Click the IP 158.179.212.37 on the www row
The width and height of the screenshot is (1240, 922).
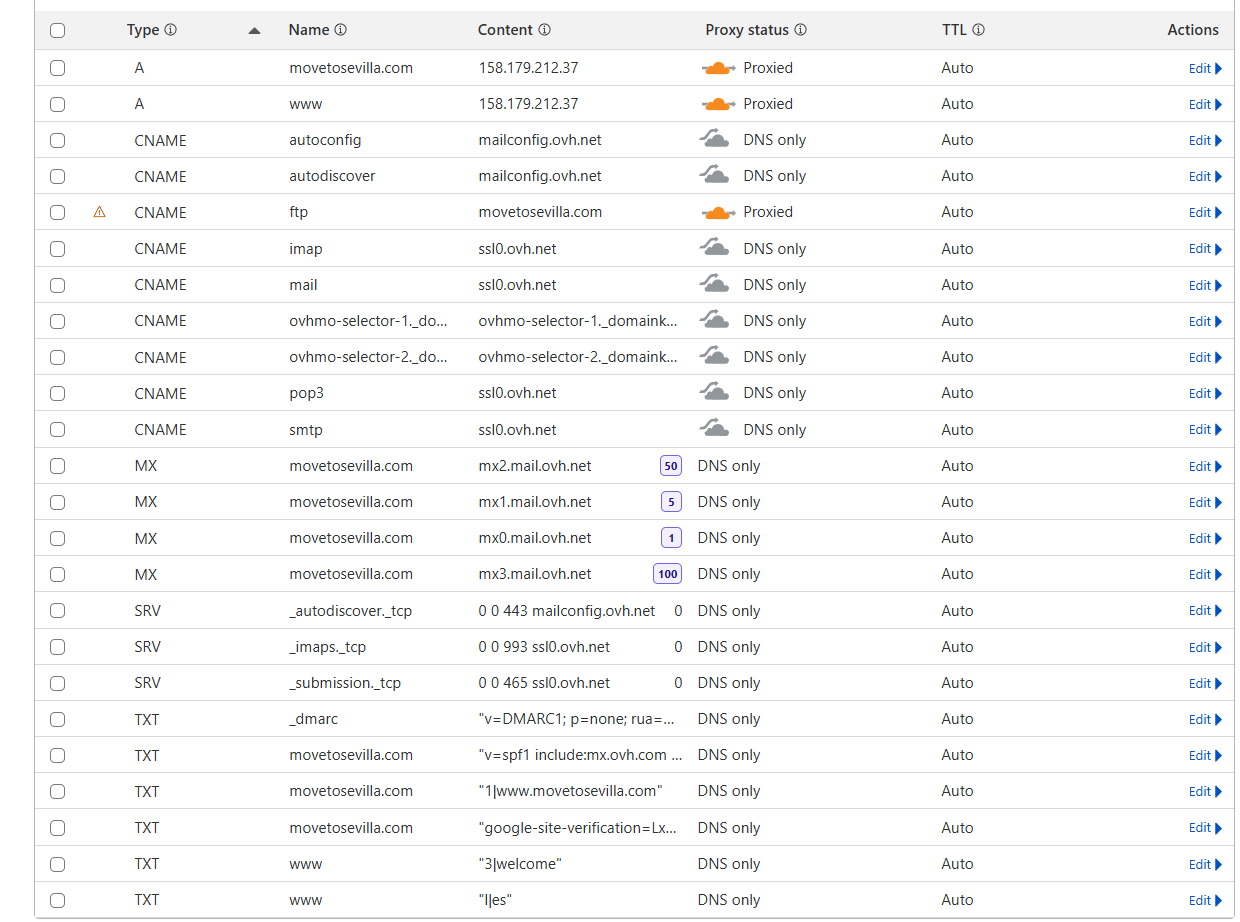pyautogui.click(x=528, y=104)
